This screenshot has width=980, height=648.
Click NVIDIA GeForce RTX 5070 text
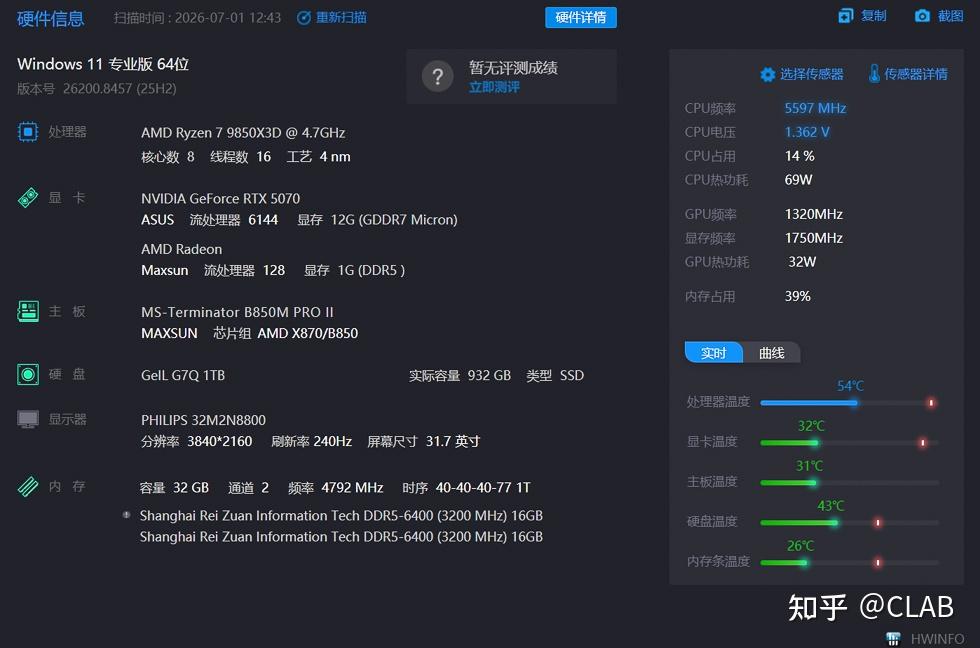tap(221, 199)
